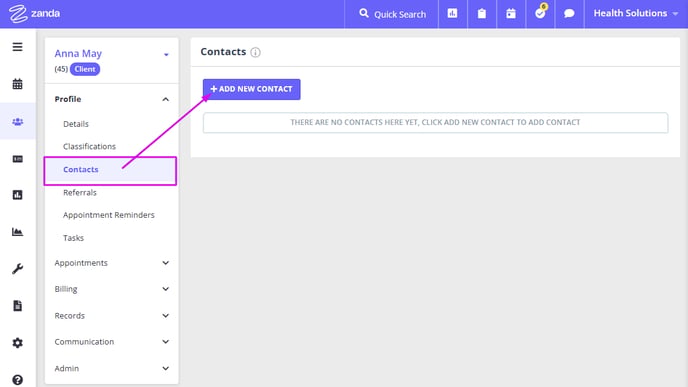Select the clients group icon in sidebar
The width and height of the screenshot is (688, 387).
click(18, 122)
